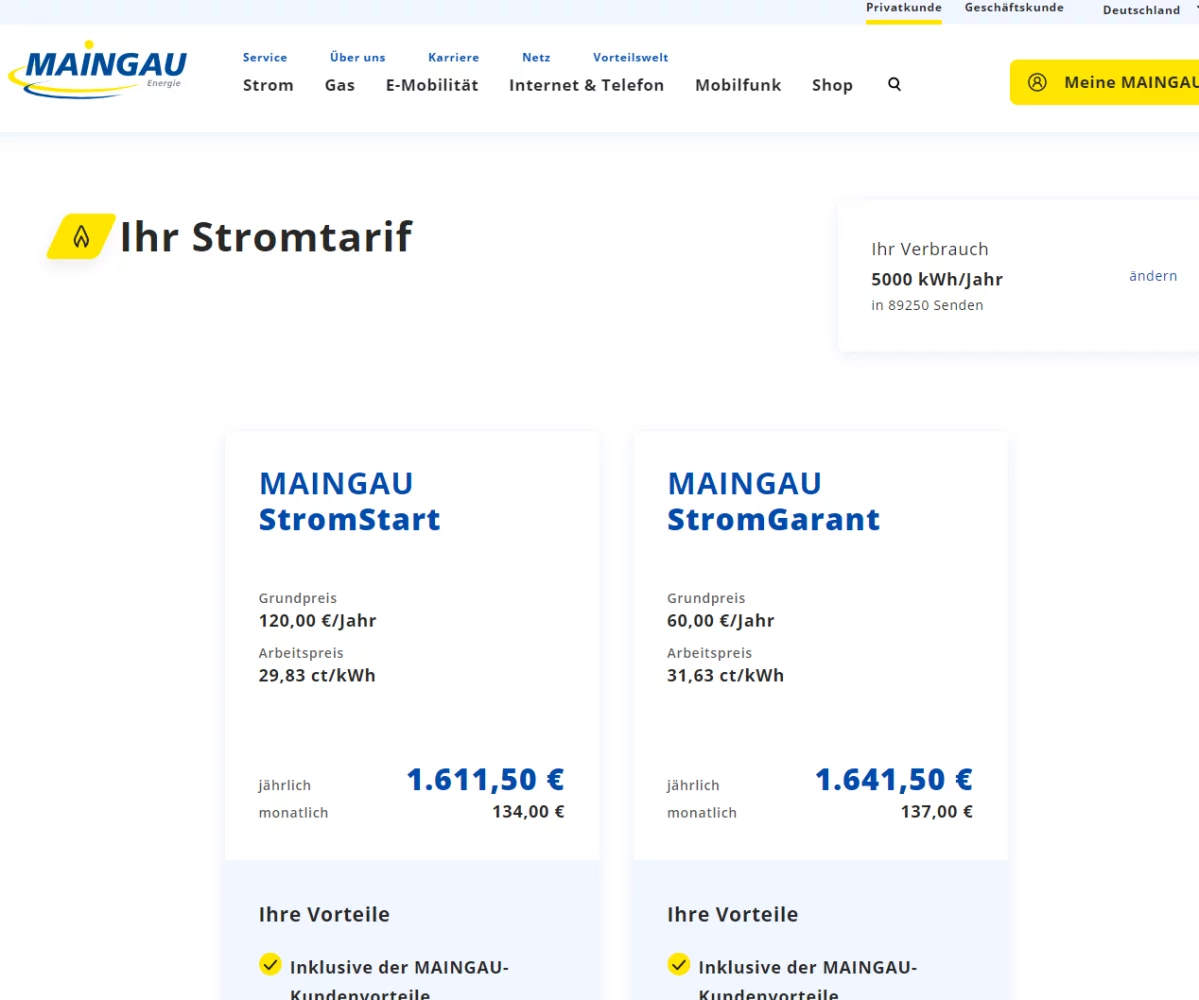1199x1000 pixels.
Task: Switch to the Privatkunde tab
Action: coord(904,8)
